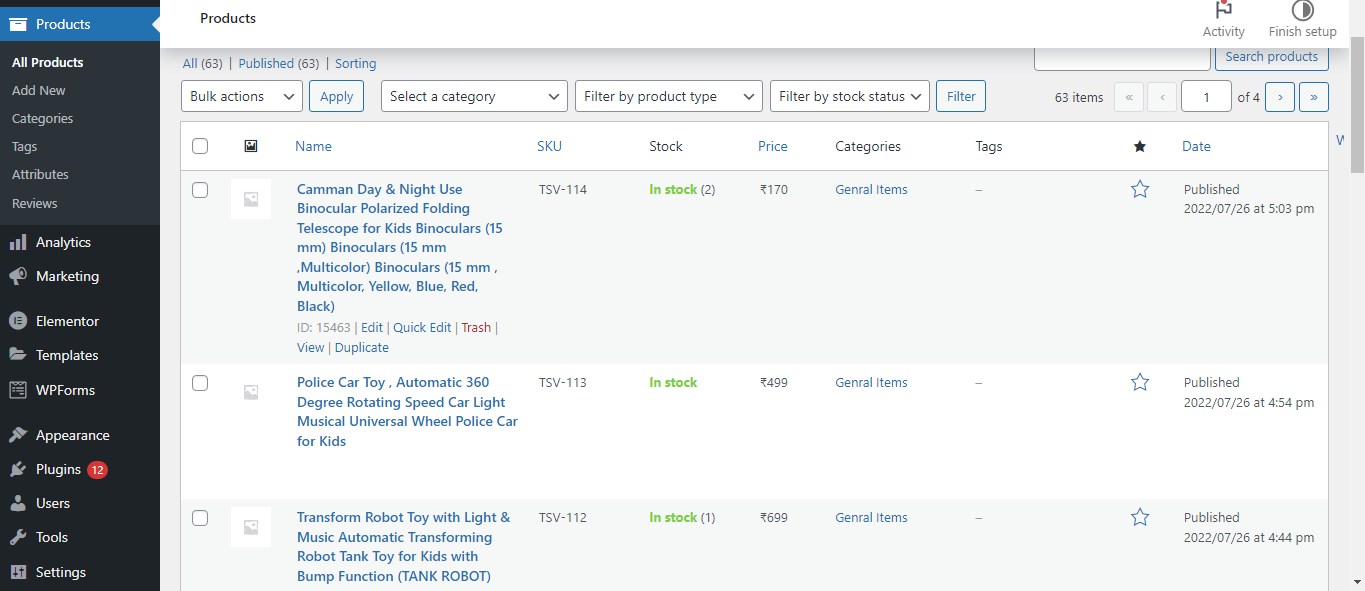Open Elementor from the sidebar
The width and height of the screenshot is (1365, 591).
coord(18,321)
